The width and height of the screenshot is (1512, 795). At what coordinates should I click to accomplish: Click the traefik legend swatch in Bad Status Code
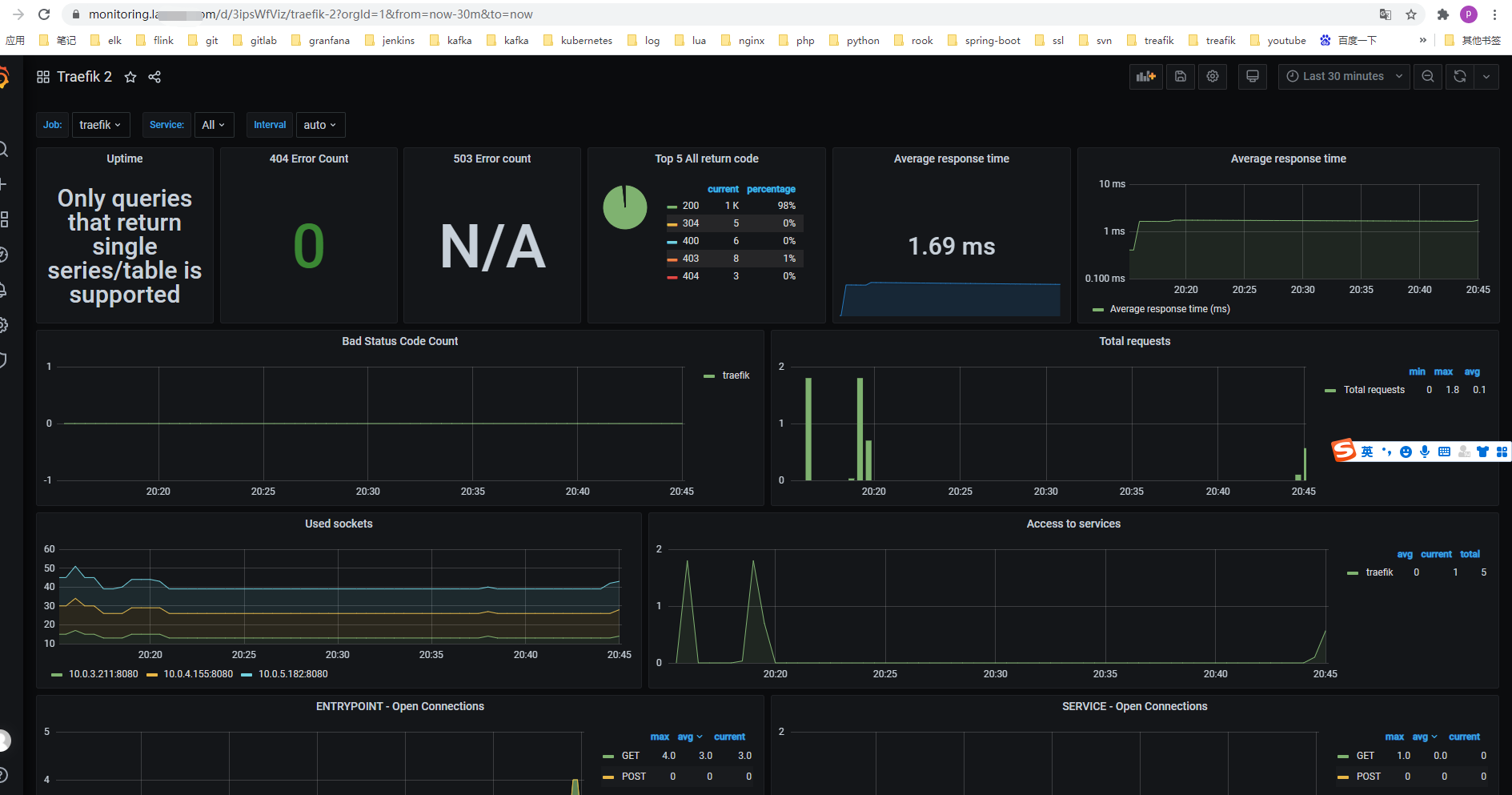click(709, 375)
